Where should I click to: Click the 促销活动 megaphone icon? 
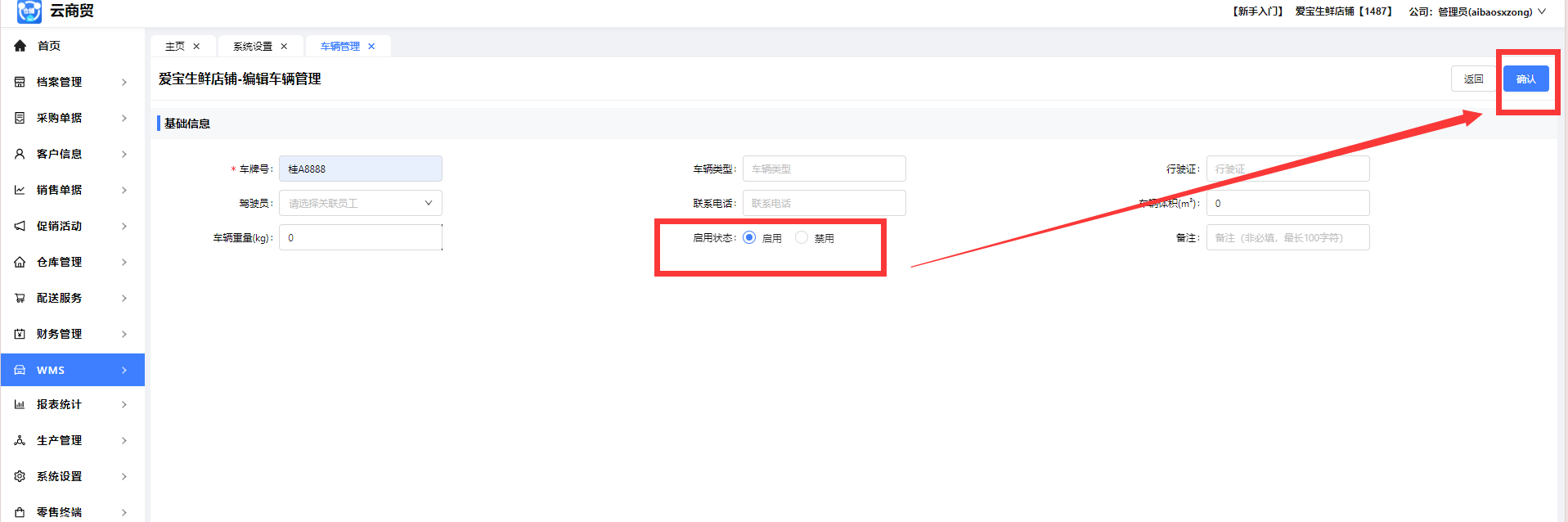(x=20, y=226)
